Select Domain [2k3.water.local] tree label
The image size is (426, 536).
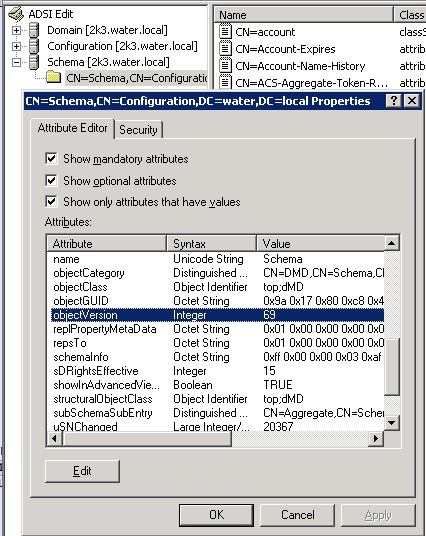[x=107, y=30]
